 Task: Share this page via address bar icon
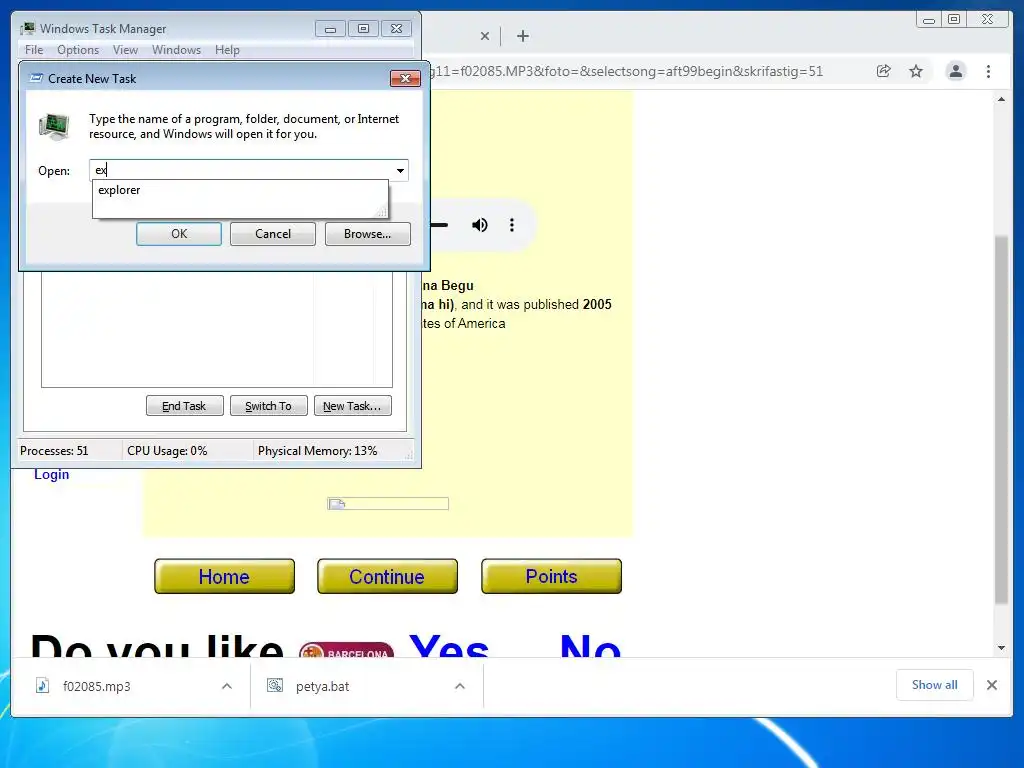click(x=884, y=71)
